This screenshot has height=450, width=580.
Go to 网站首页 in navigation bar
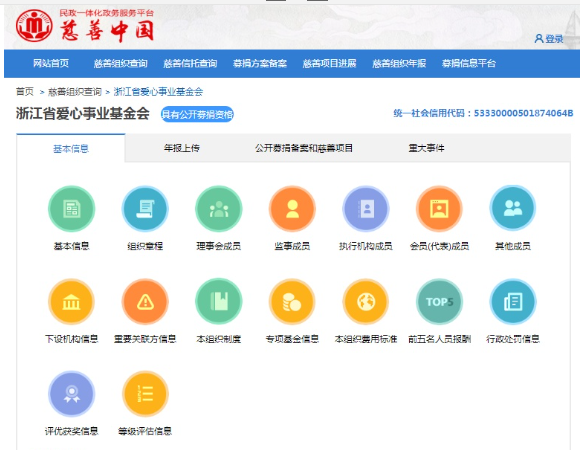51,63
